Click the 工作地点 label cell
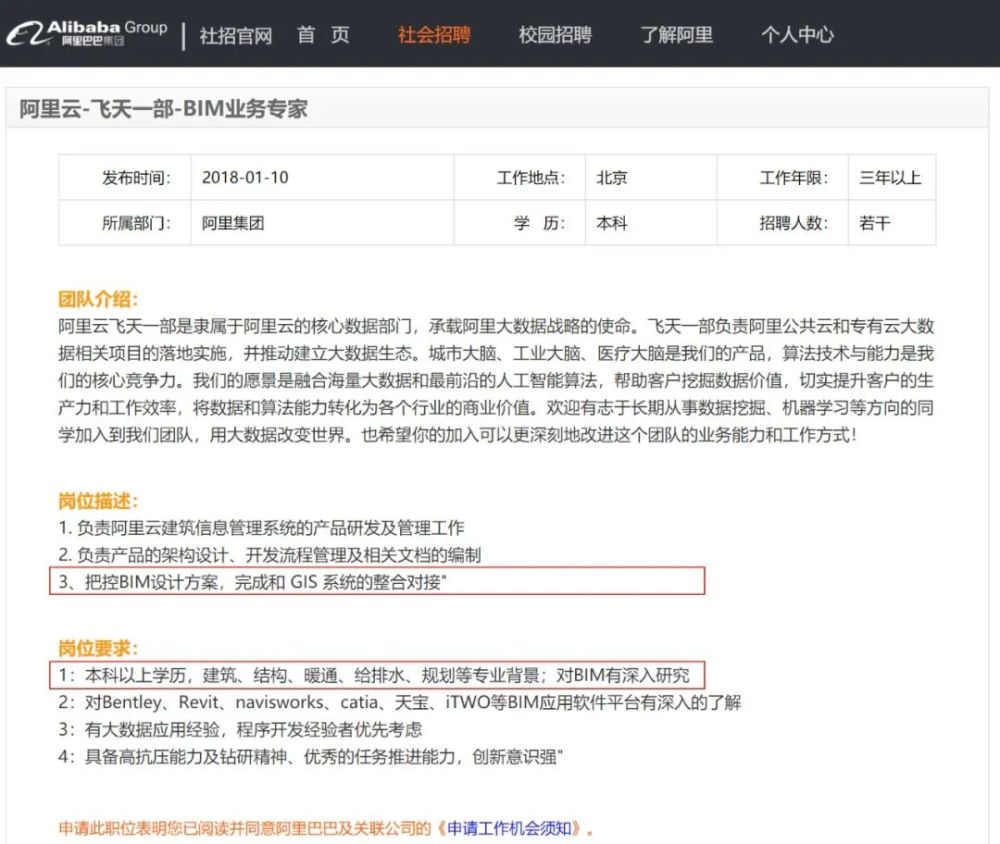 tap(520, 177)
